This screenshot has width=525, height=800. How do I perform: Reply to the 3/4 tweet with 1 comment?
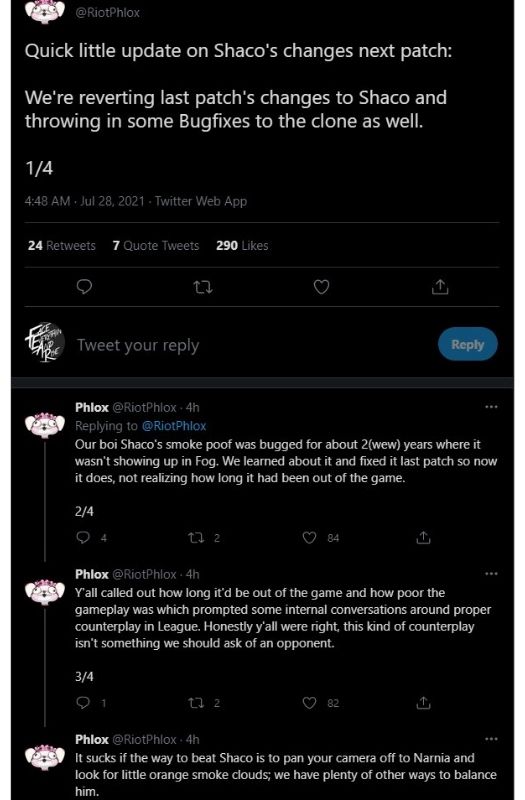(x=83, y=703)
